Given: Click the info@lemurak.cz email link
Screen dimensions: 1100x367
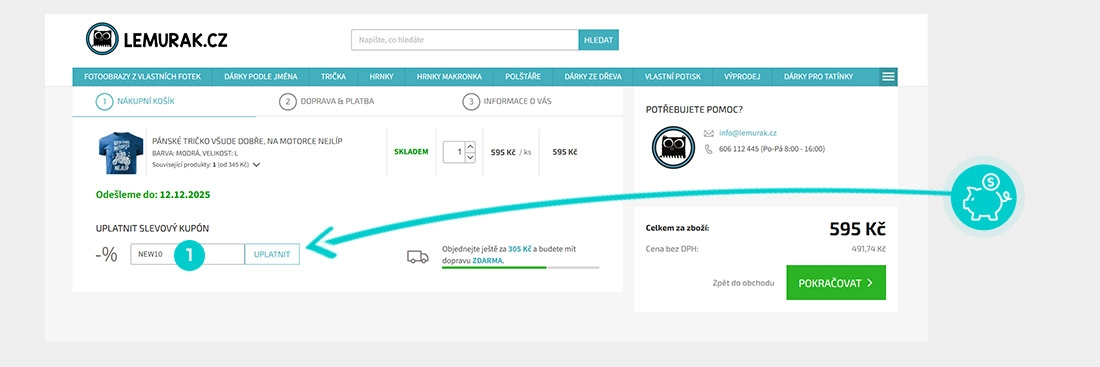Looking at the screenshot, I should coord(748,133).
